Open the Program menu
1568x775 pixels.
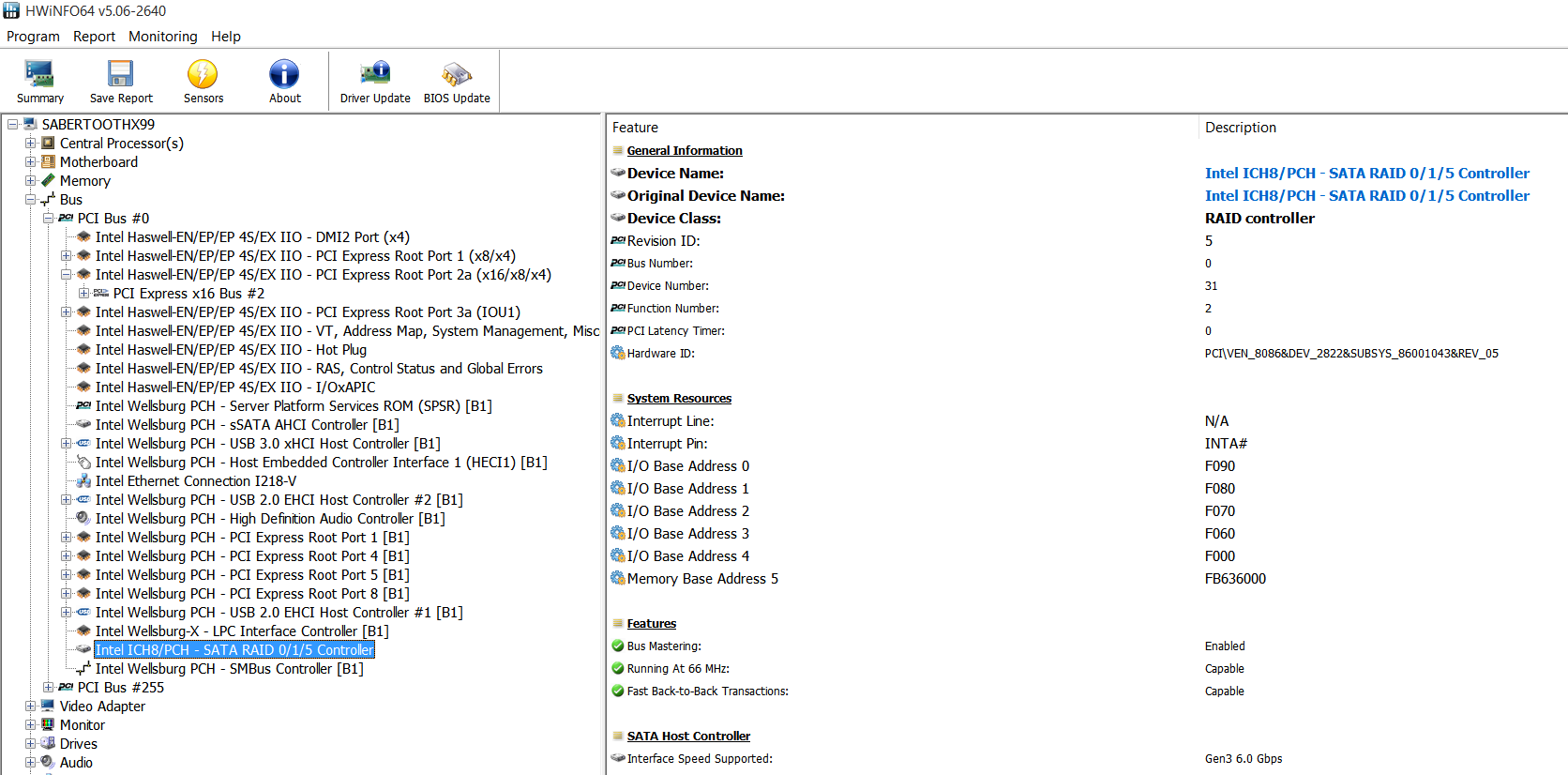tap(33, 37)
